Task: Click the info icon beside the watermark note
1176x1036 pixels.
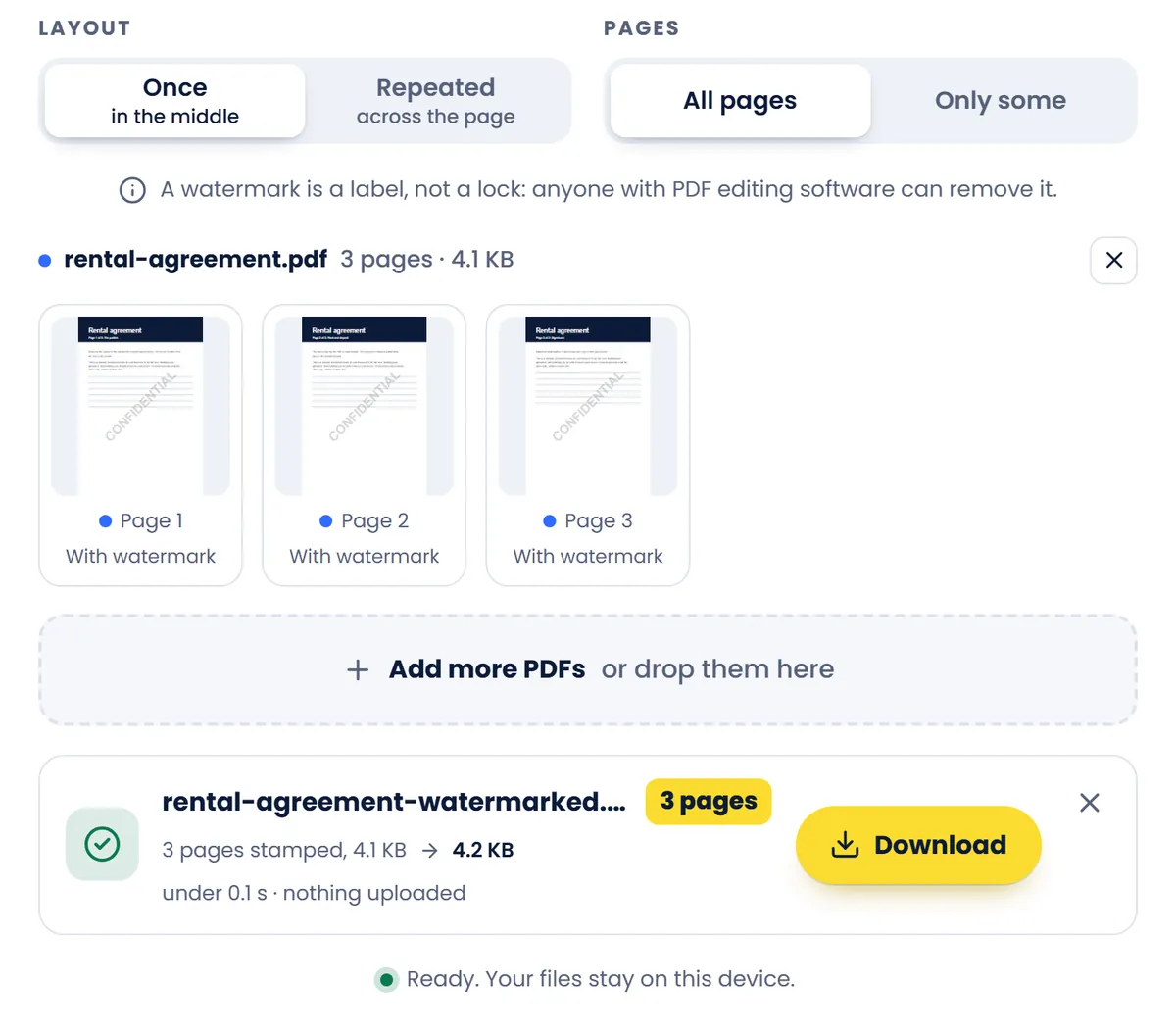Action: point(132,190)
